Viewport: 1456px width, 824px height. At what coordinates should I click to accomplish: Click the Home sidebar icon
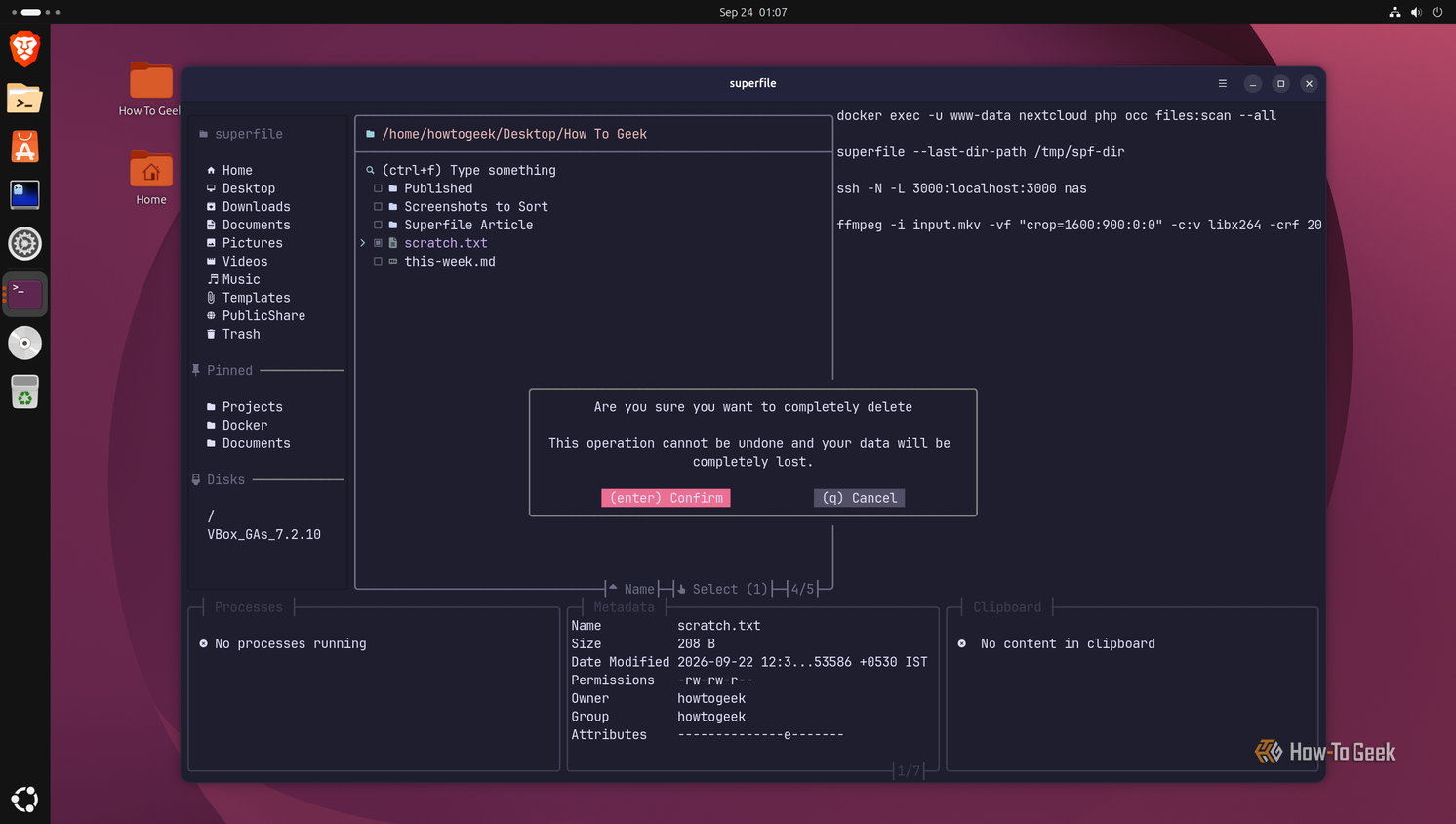211,170
